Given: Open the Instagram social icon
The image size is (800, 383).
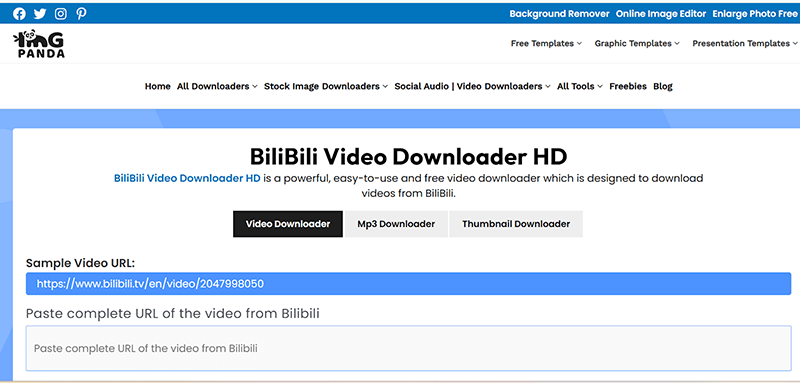Looking at the screenshot, I should pyautogui.click(x=61, y=14).
